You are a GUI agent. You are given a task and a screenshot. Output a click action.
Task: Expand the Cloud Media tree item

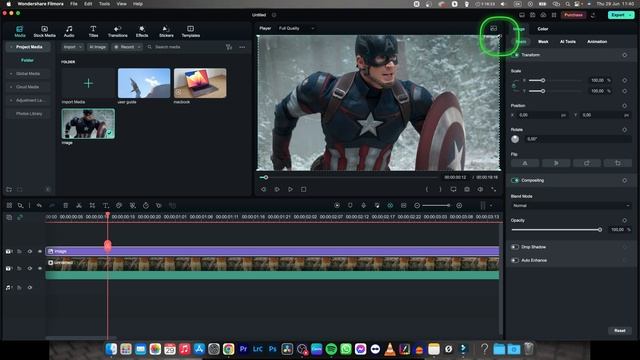point(27,87)
